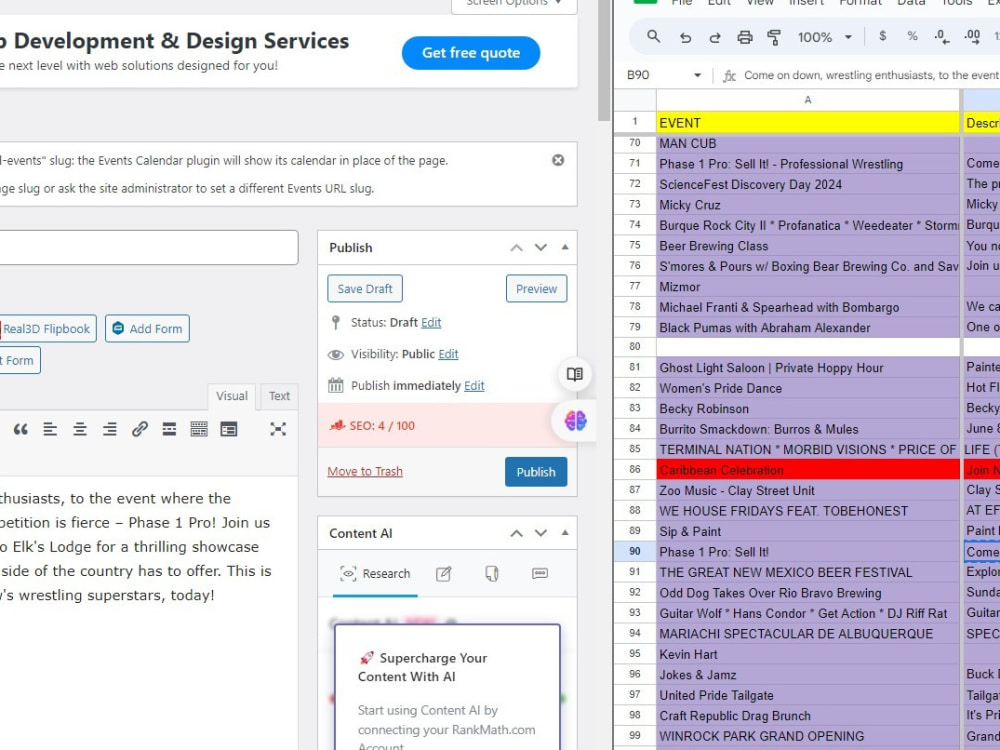Edit the publish immediately date
Screen dimensions: 1000x750
point(474,386)
